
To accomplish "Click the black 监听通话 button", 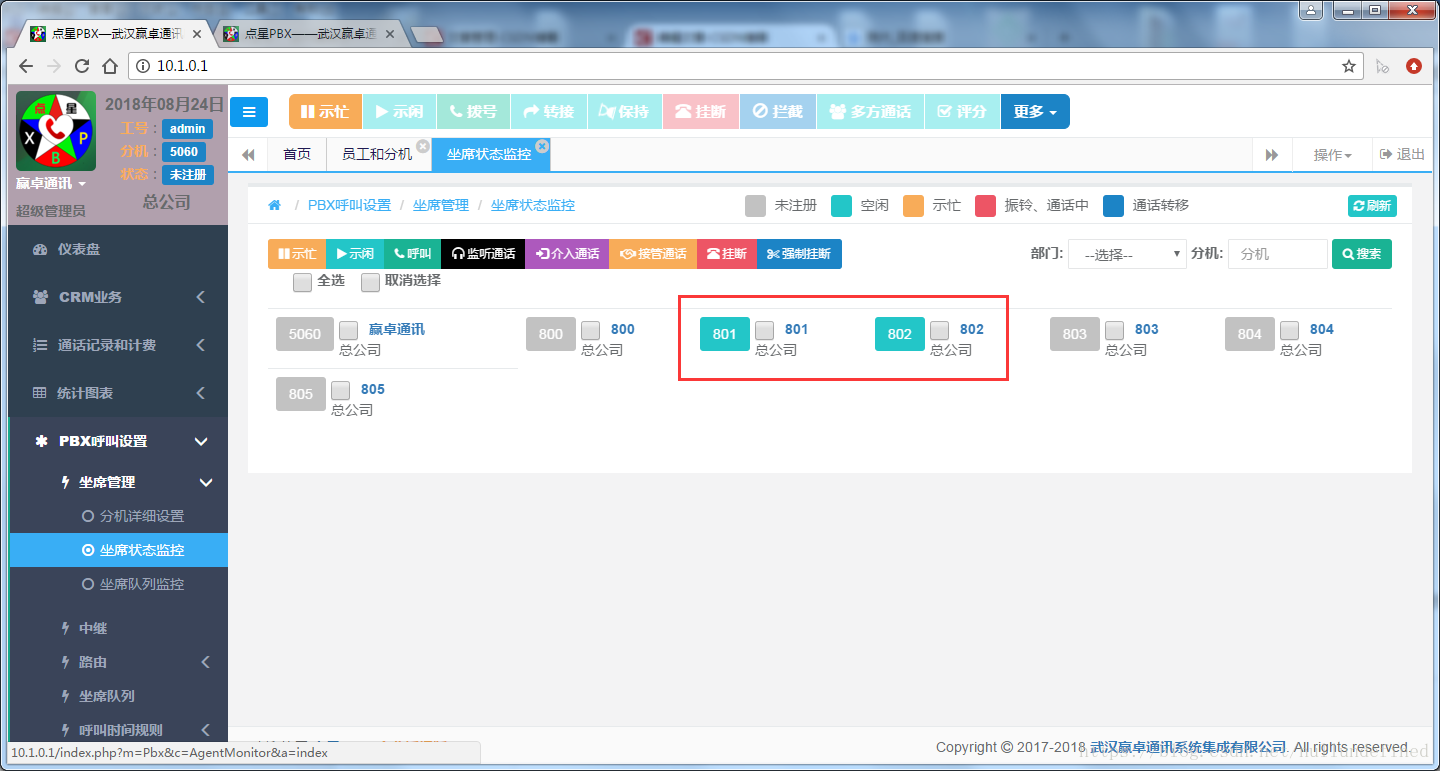I will (483, 254).
